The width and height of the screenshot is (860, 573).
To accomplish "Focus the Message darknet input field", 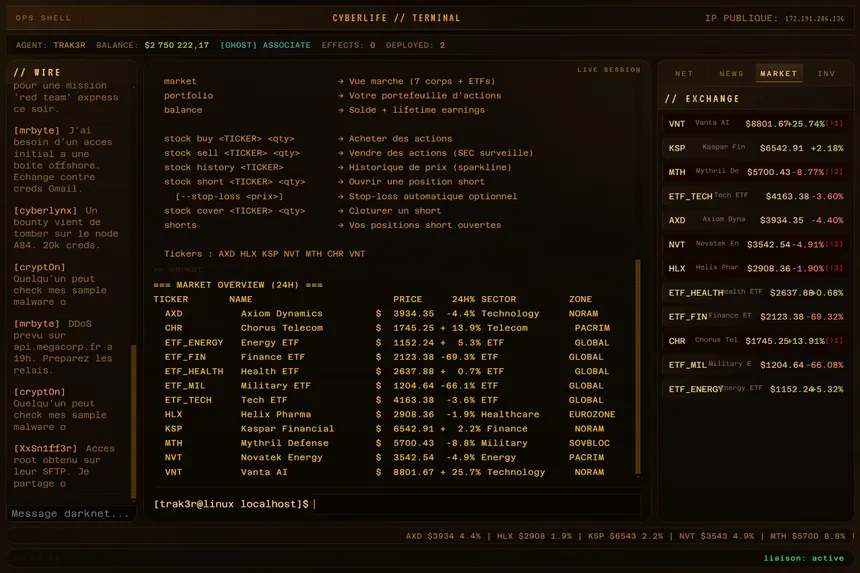I will (x=70, y=514).
